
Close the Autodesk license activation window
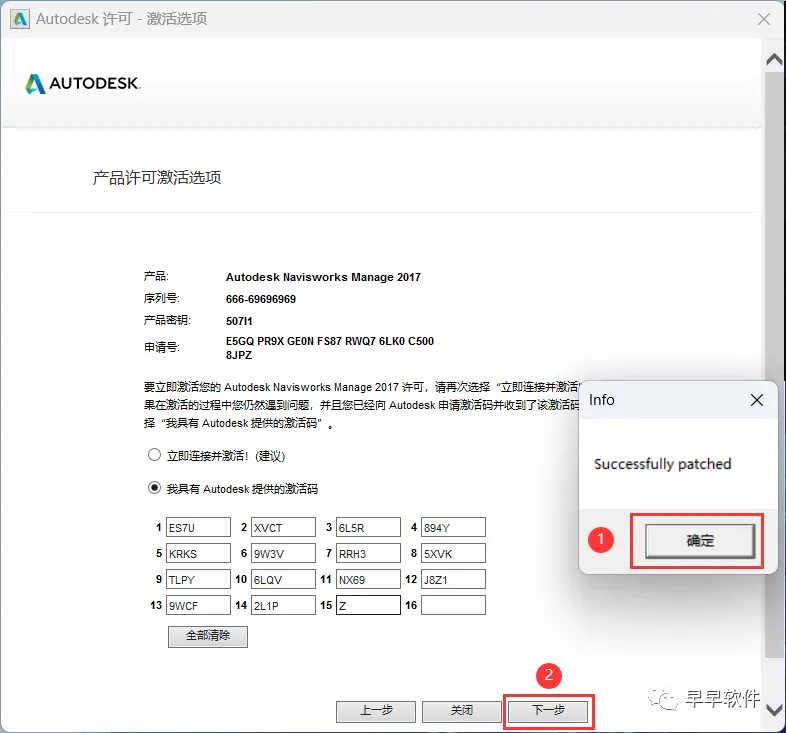click(x=764, y=19)
